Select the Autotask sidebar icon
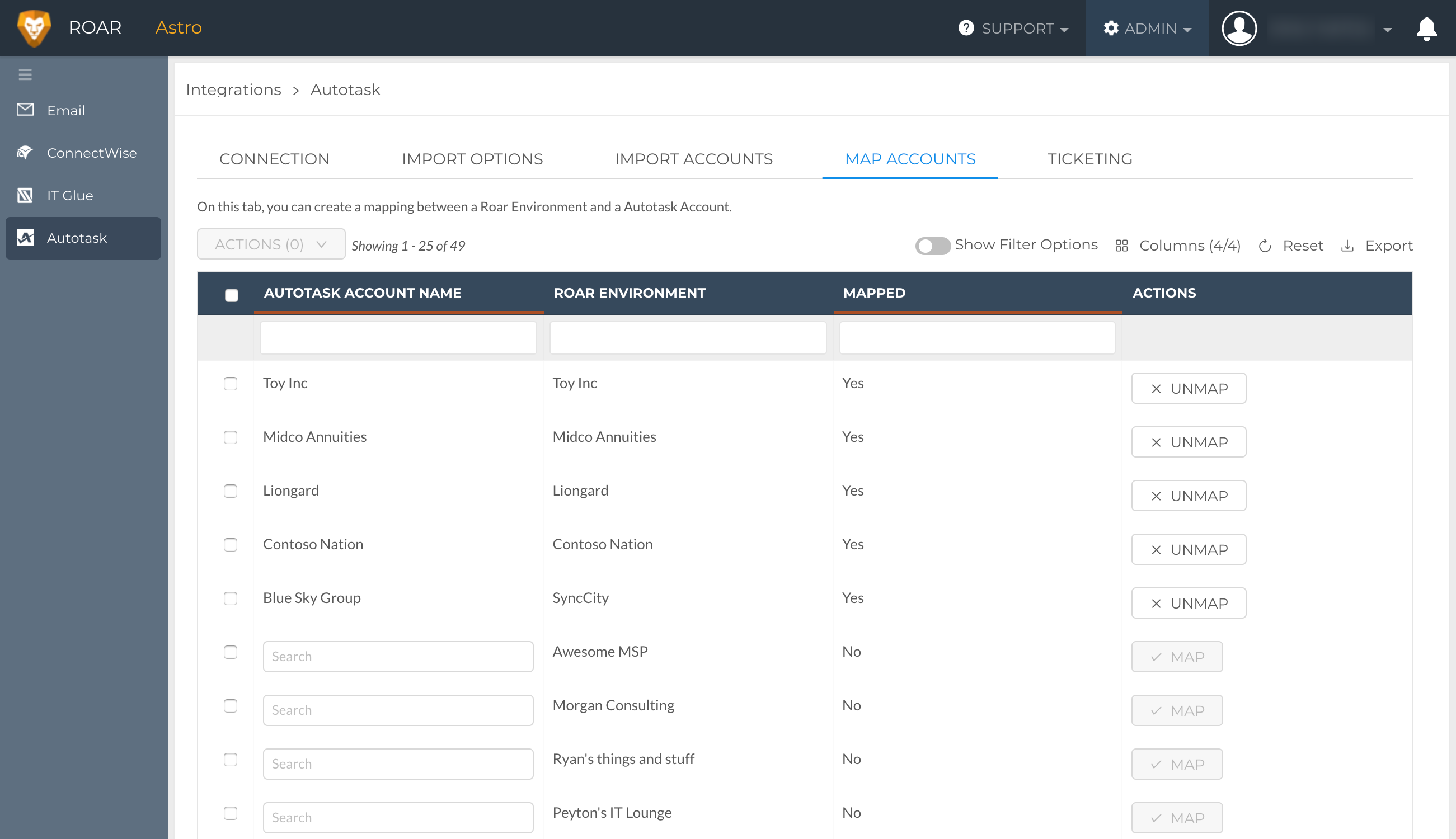Image resolution: width=1456 pixels, height=839 pixels. pos(25,237)
